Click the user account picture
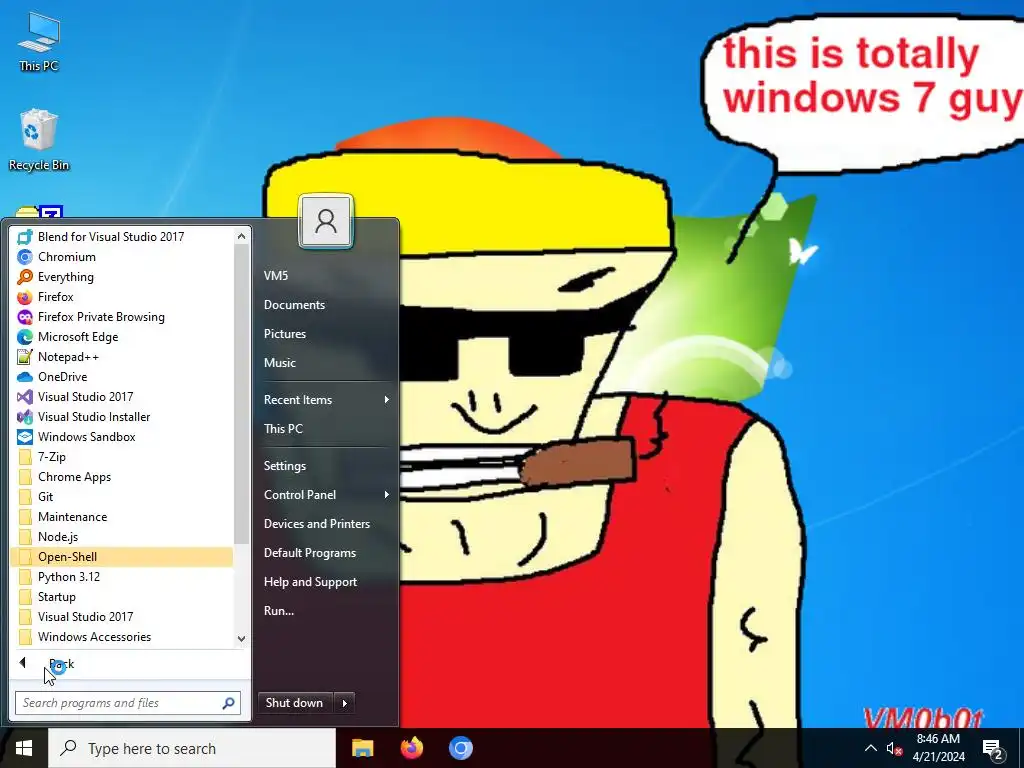 click(x=326, y=221)
